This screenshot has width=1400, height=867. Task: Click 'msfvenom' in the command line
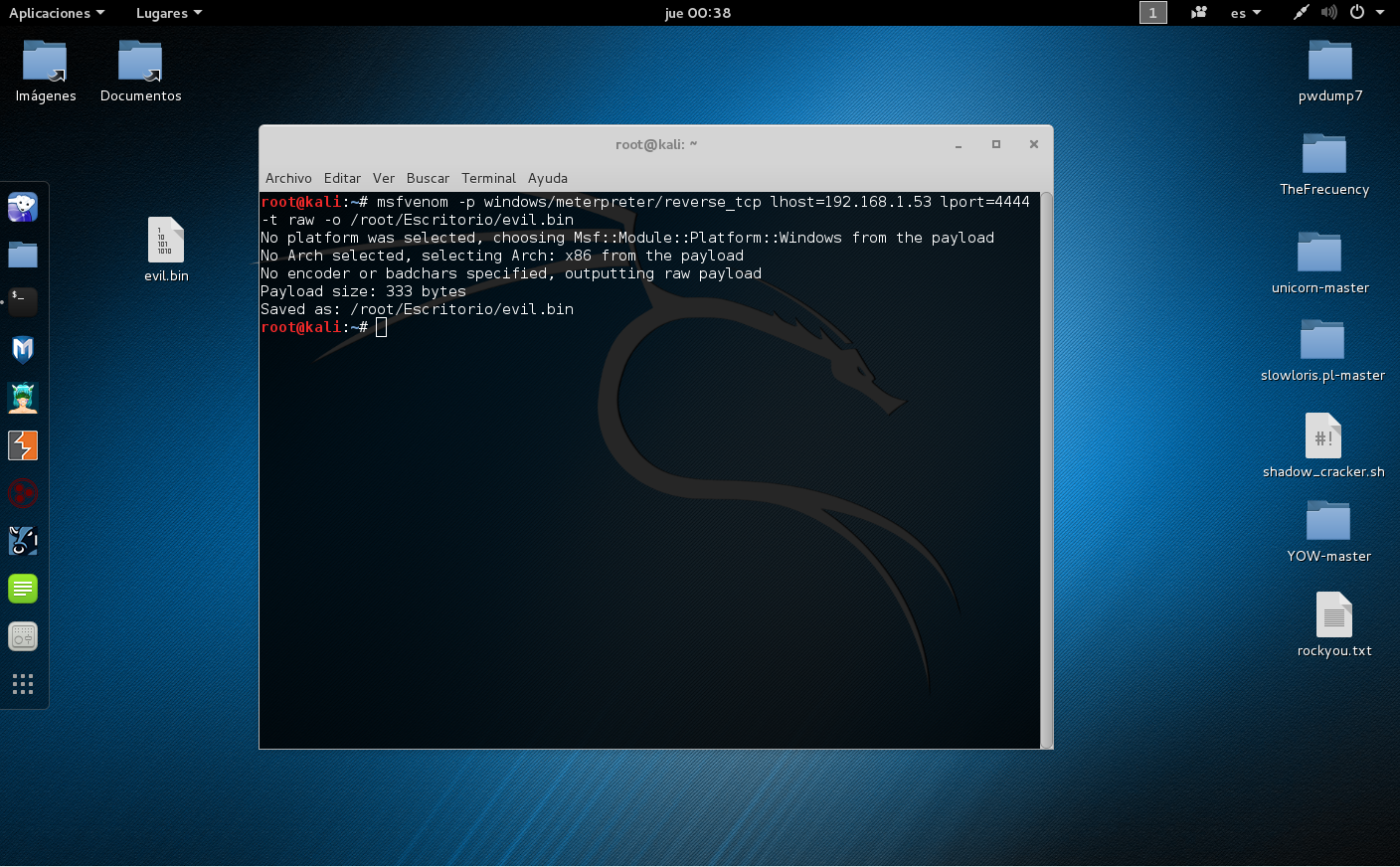click(413, 202)
